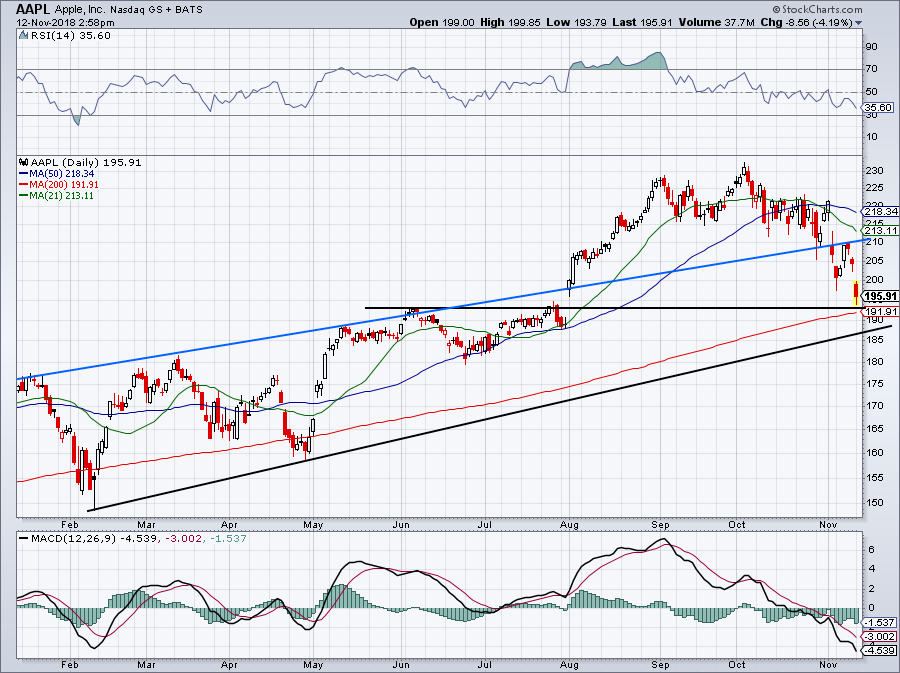Click the 'MA(200) 191.91' legend text
Viewport: 900px width, 673px height.
64,185
